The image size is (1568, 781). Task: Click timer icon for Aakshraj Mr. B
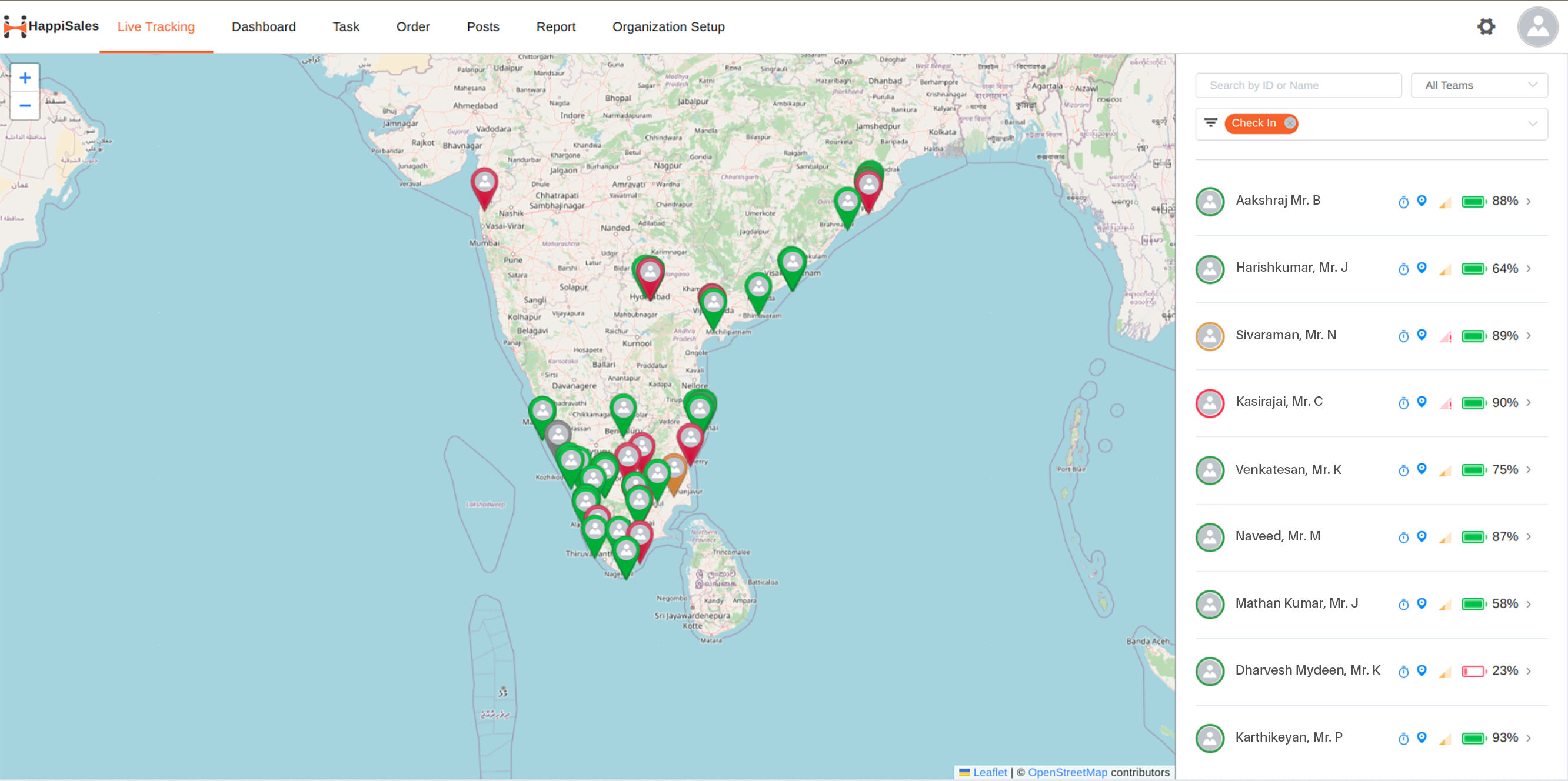coord(1404,202)
